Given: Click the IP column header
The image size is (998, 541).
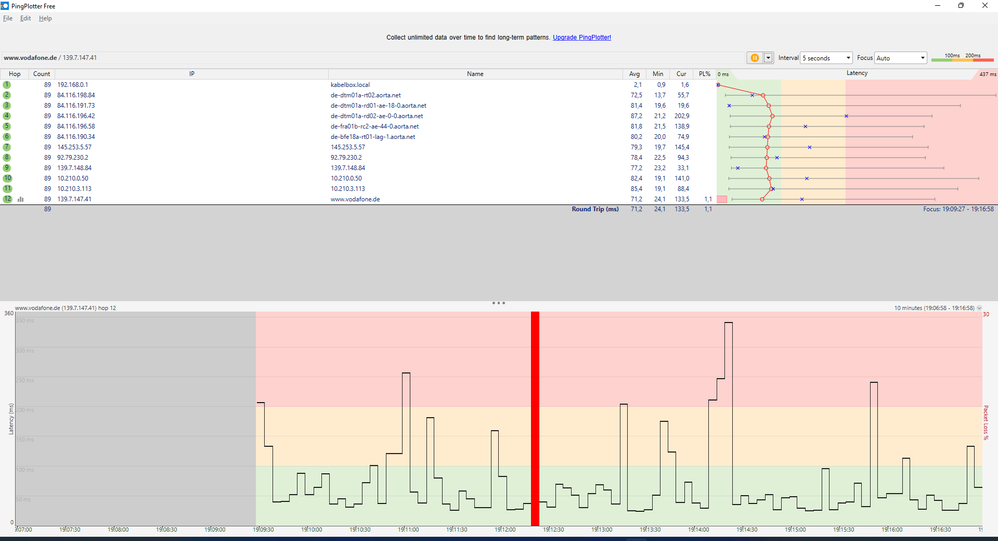Looking at the screenshot, I should [191, 74].
